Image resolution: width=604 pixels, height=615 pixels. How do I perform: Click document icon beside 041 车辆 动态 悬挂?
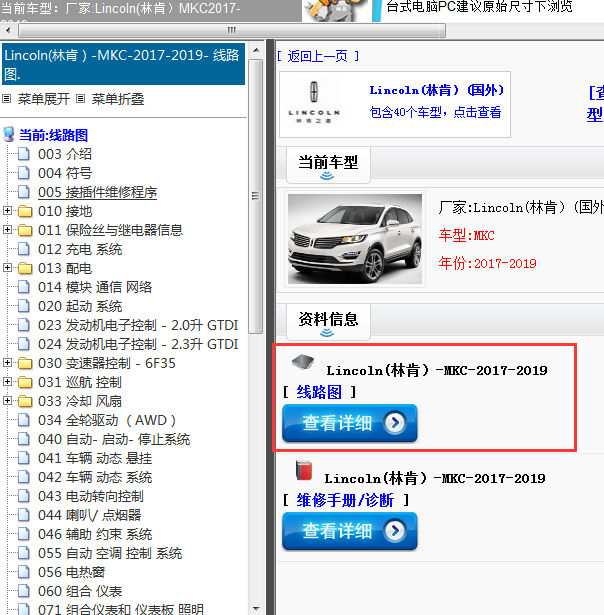[24, 458]
